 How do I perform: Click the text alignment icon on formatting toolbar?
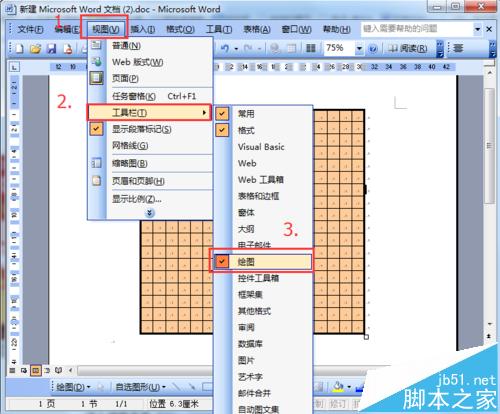click(458, 48)
